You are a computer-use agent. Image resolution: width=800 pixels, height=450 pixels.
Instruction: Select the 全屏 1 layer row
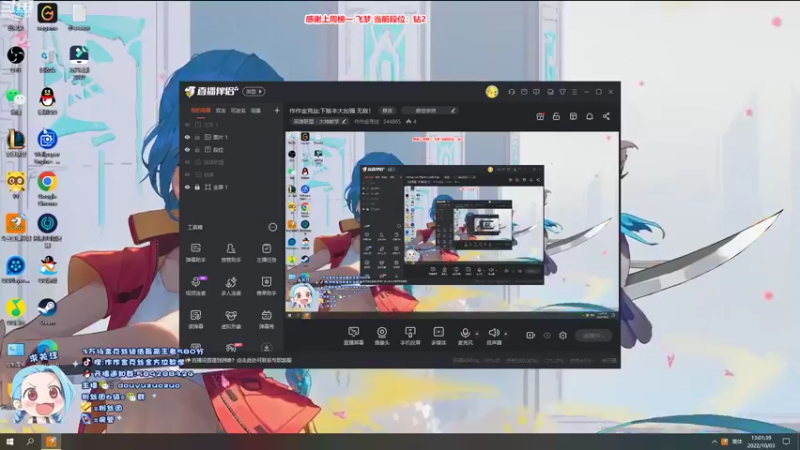coord(232,187)
